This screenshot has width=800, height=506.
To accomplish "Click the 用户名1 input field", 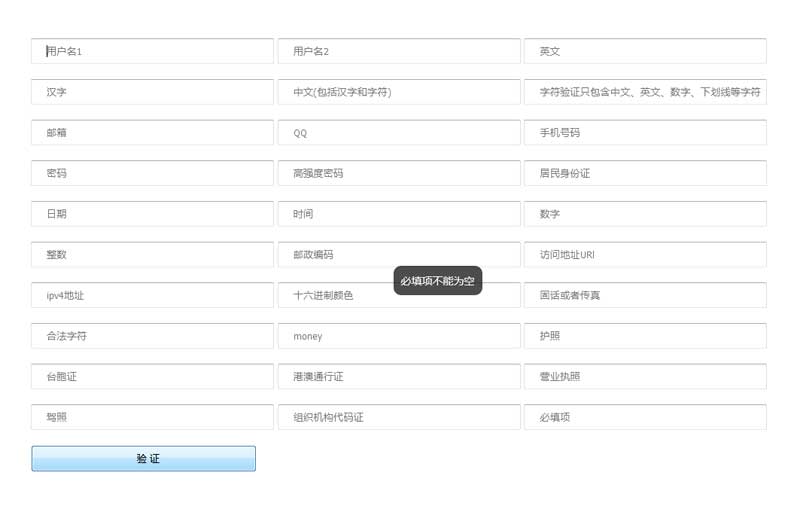I will click(152, 51).
